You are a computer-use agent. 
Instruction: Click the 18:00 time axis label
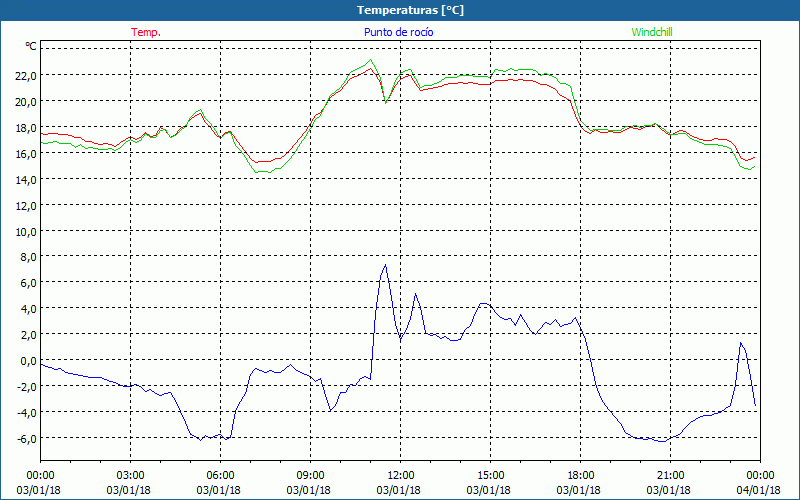coord(581,476)
